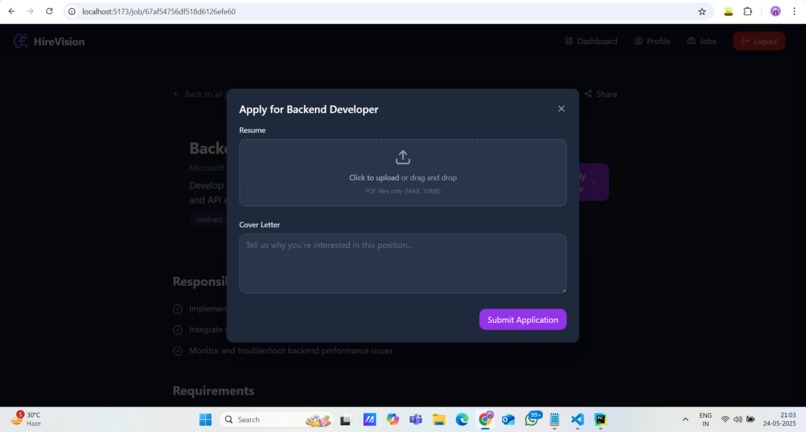Open PyCharm from taskbar

[600, 420]
